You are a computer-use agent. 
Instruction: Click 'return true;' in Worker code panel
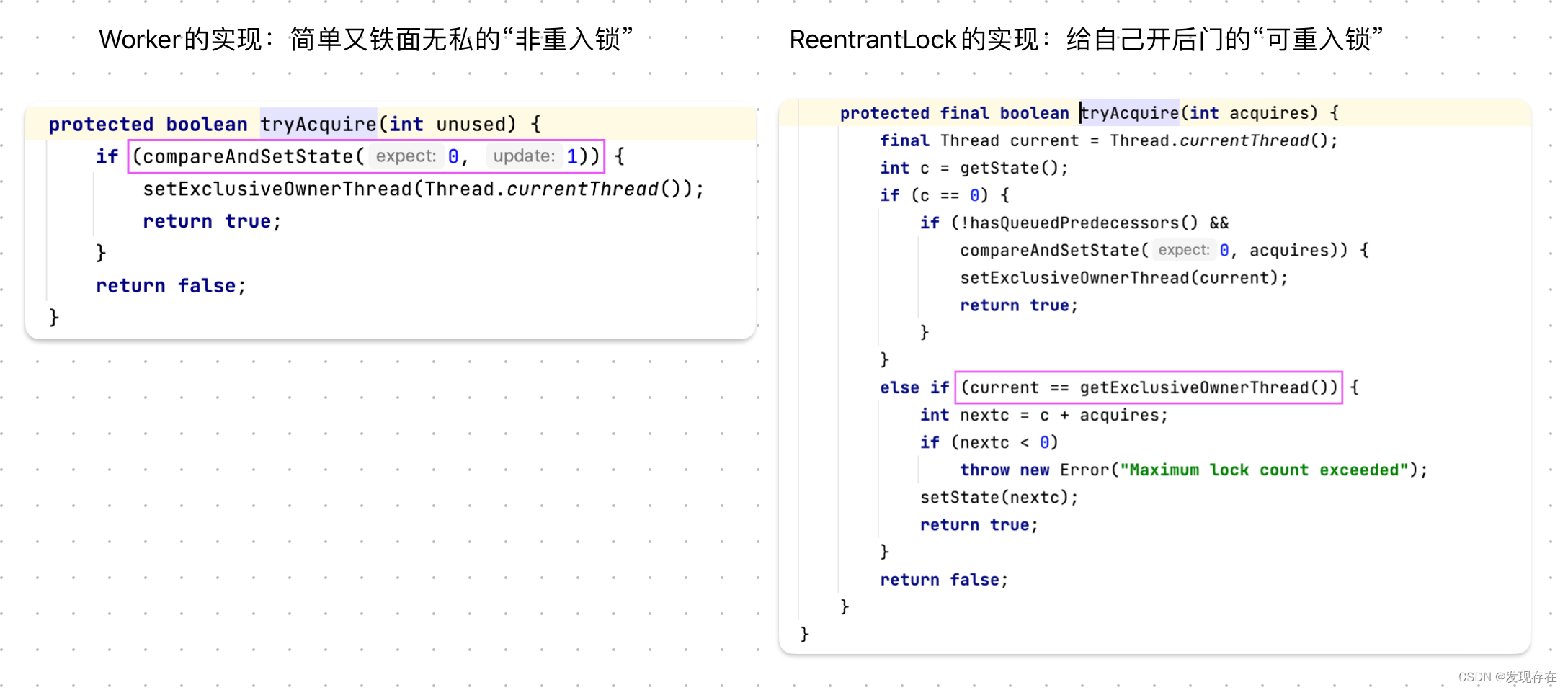212,221
